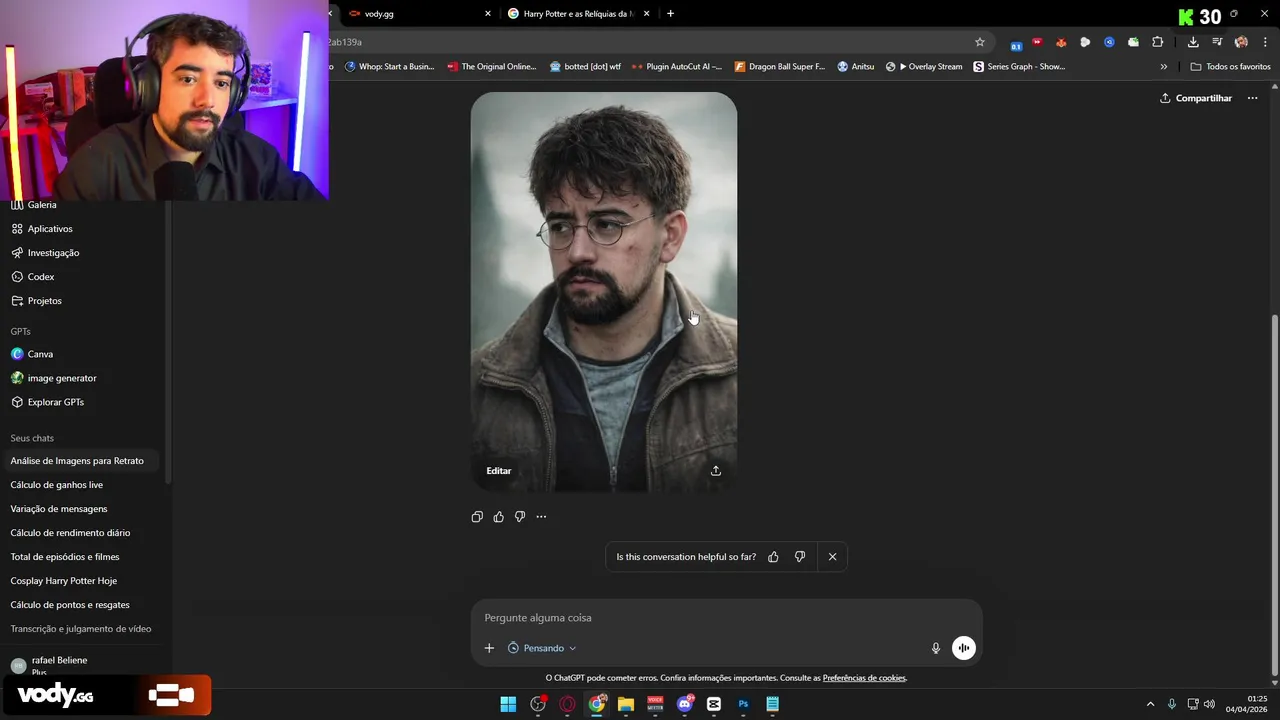Bookmark this page with the star icon
The height and width of the screenshot is (720, 1280).
click(980, 42)
